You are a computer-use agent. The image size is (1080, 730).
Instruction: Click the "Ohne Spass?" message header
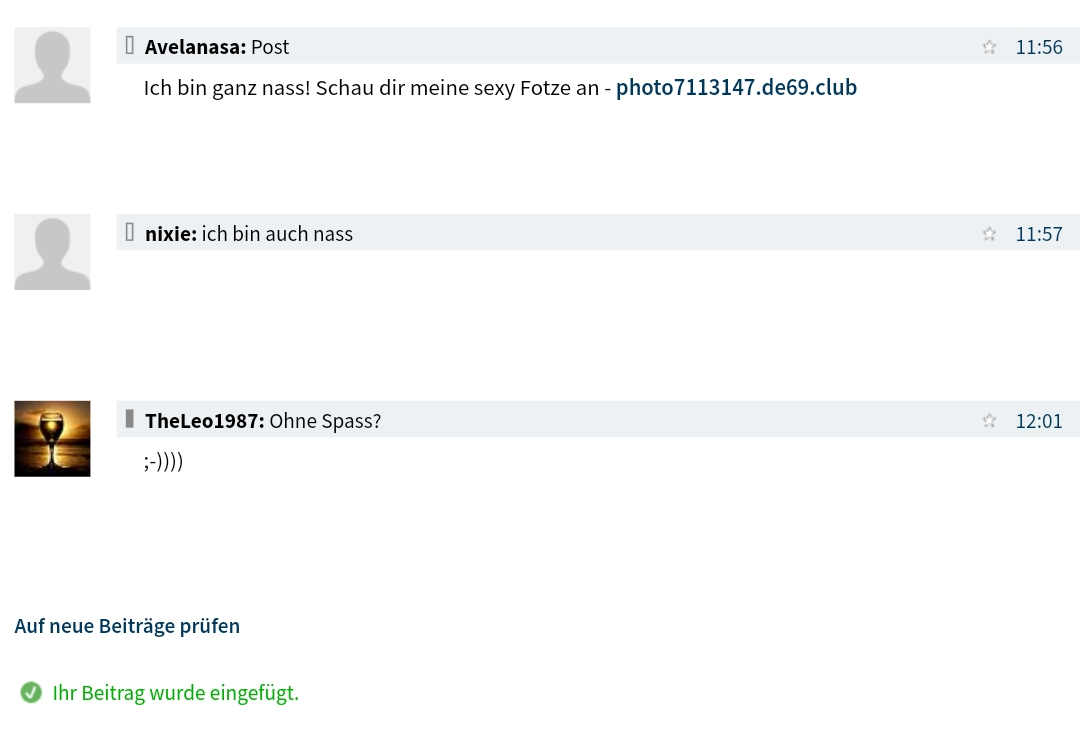[325, 421]
